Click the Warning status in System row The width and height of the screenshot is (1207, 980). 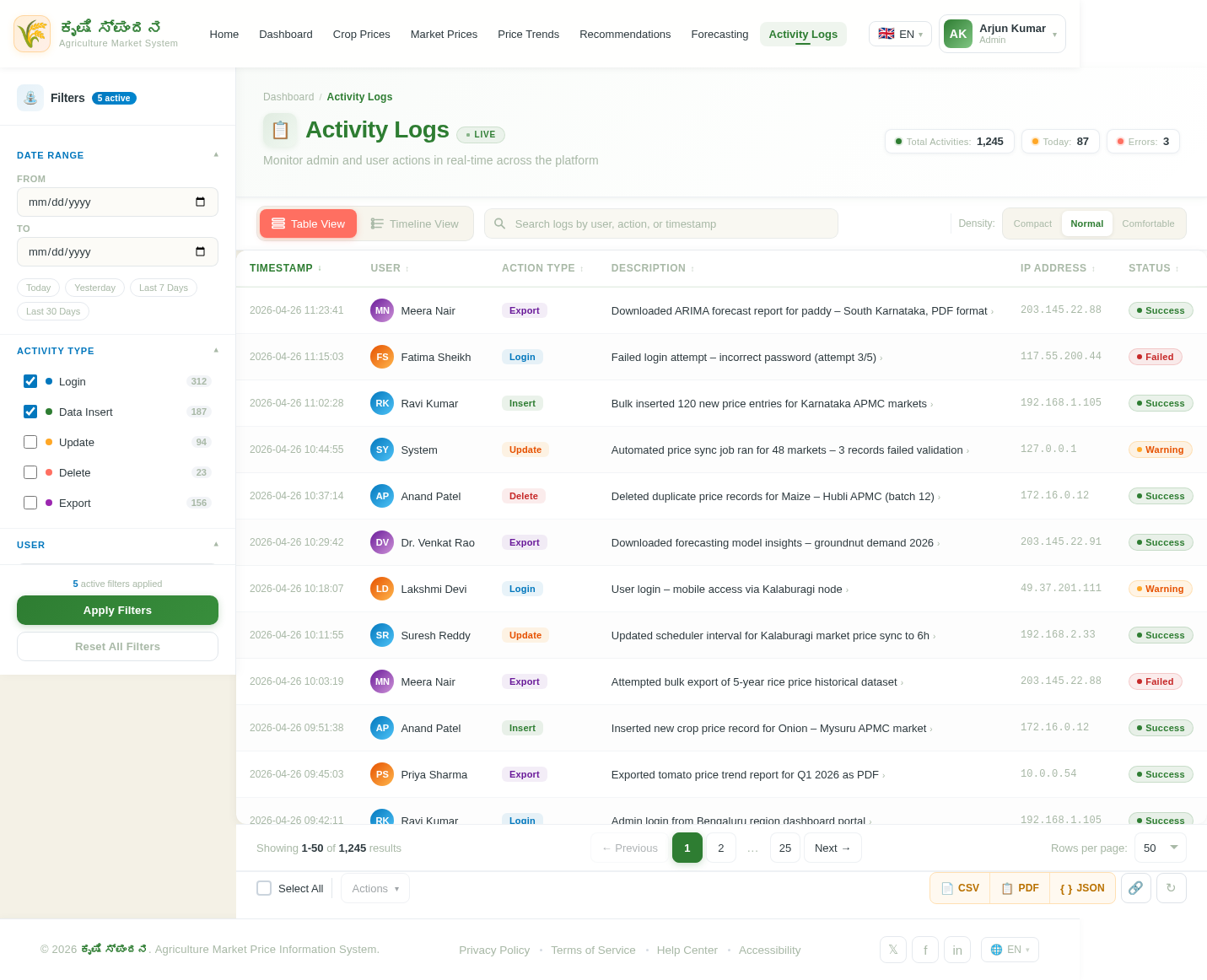[x=1160, y=450]
